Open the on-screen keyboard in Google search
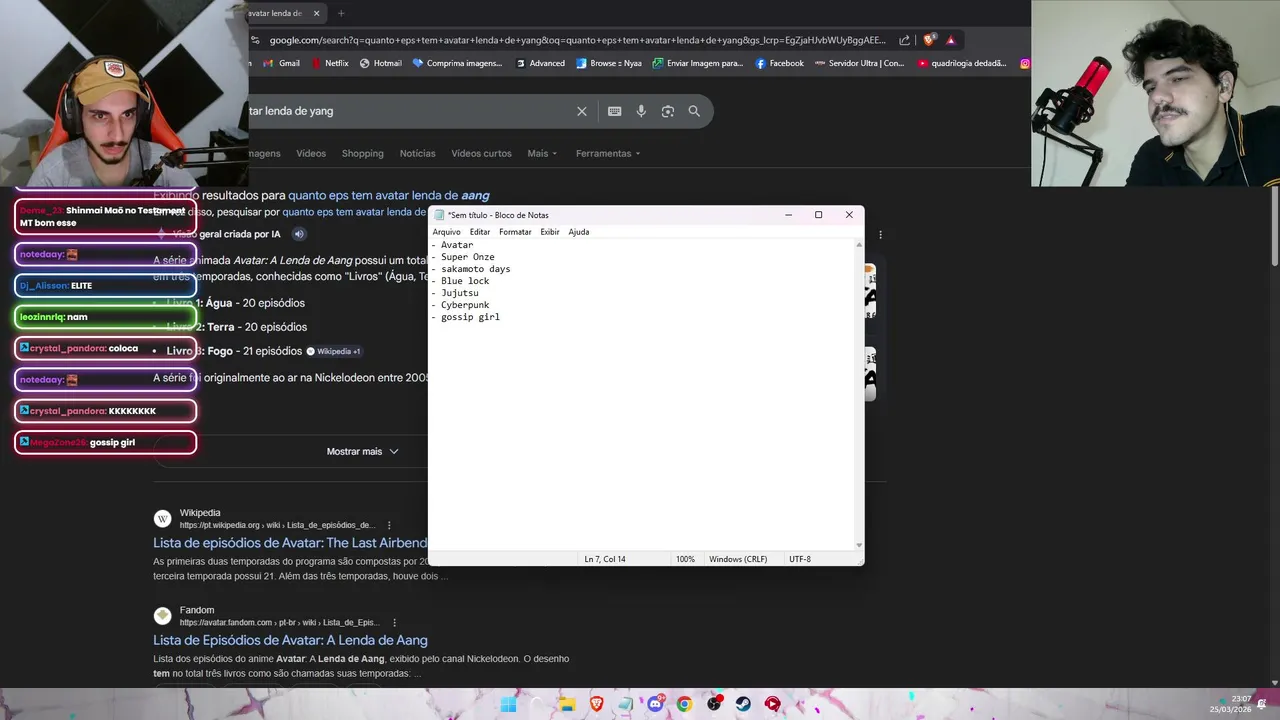1280x720 pixels. 614,111
